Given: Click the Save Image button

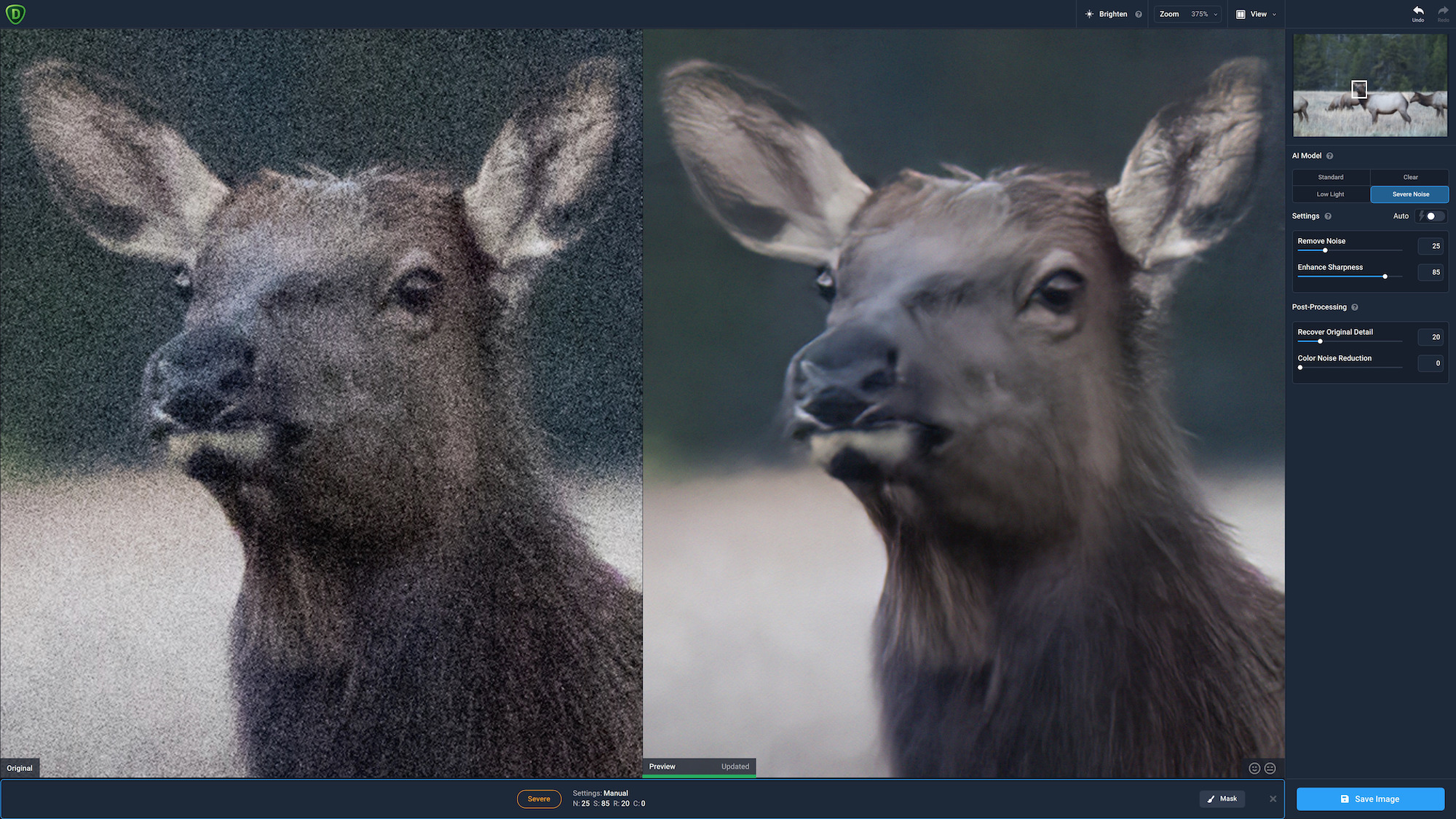Looking at the screenshot, I should pyautogui.click(x=1370, y=799).
